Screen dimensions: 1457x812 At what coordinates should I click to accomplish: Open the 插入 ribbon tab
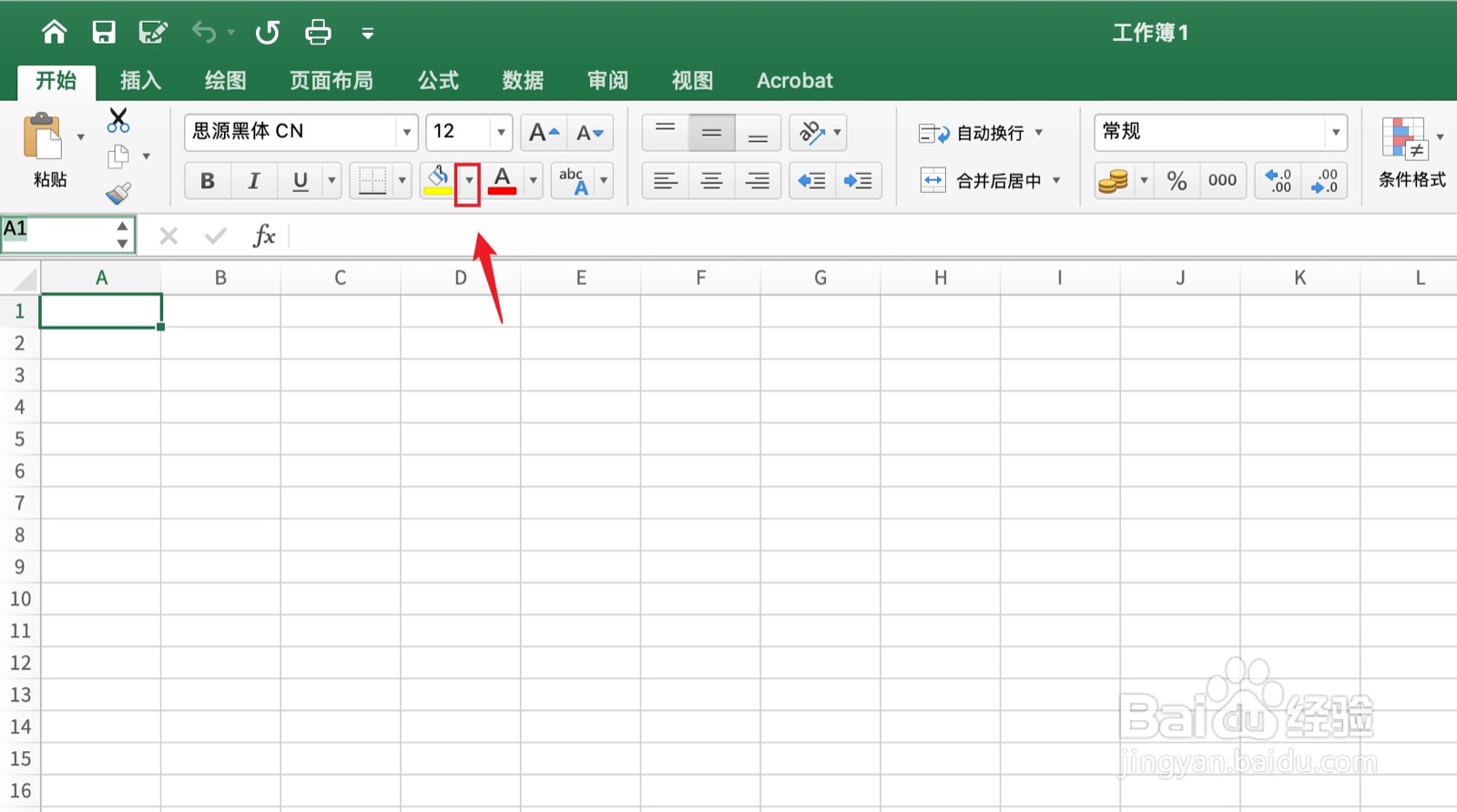pos(140,81)
